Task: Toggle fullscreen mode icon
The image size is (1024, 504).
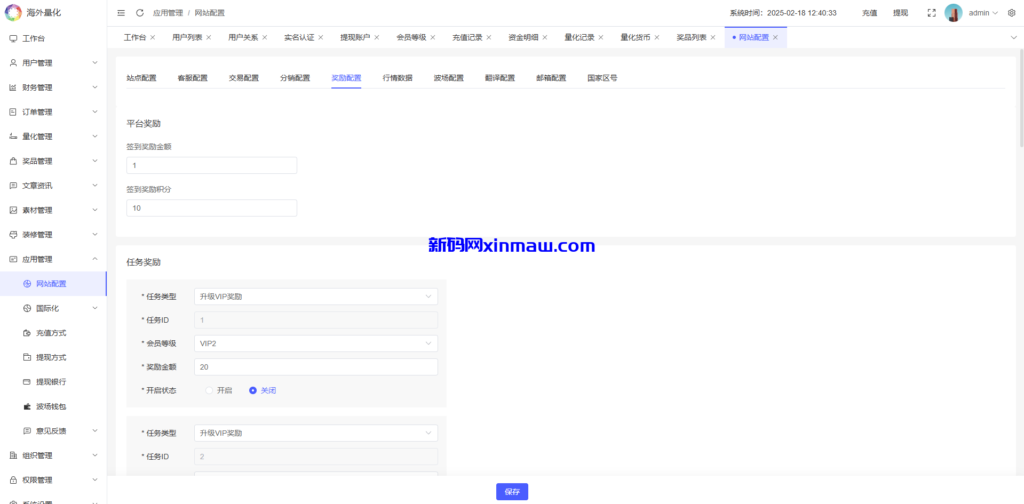Action: [x=932, y=13]
